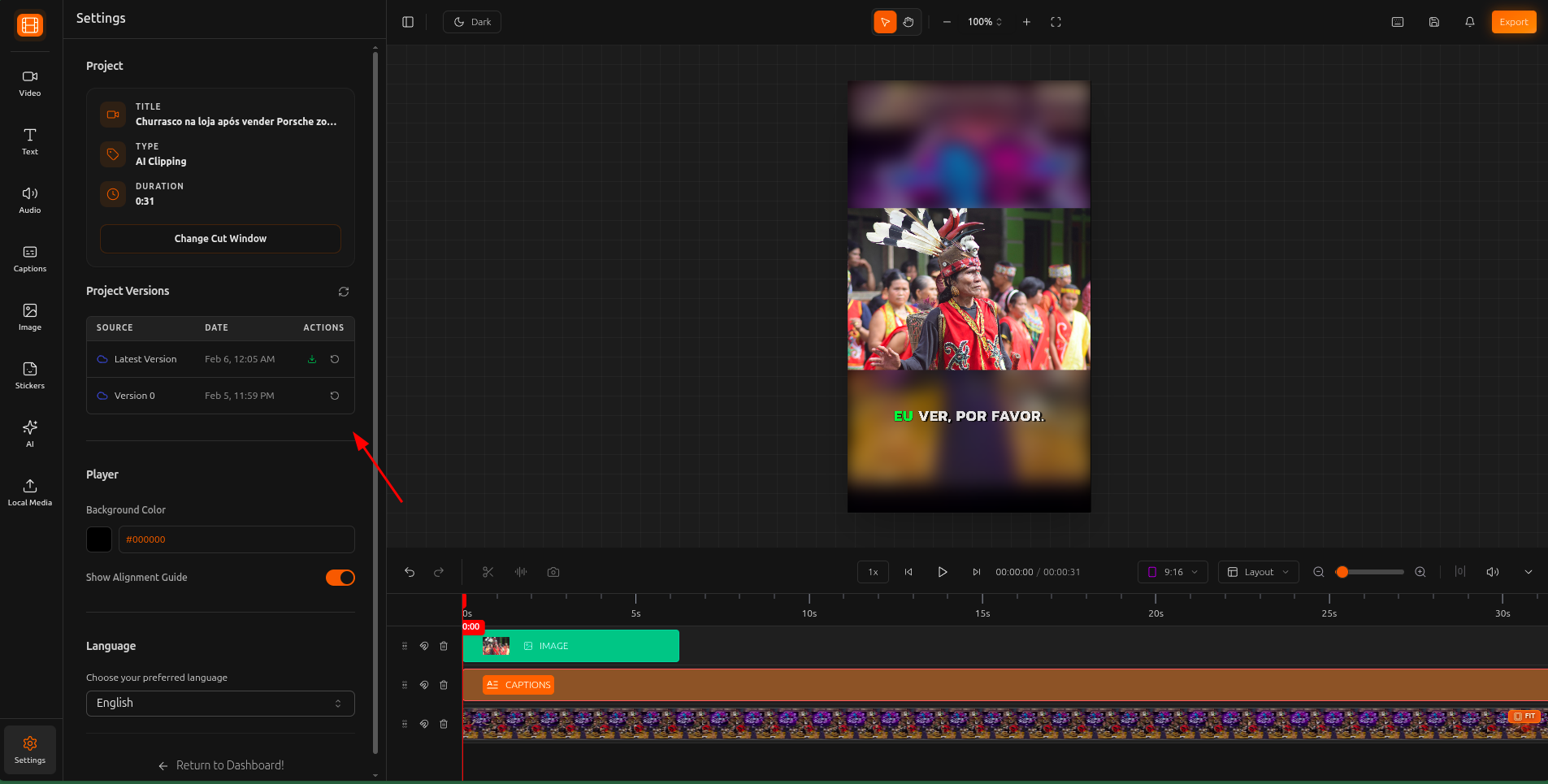Open the 9:16 aspect ratio dropdown
1548x784 pixels.
1172,572
